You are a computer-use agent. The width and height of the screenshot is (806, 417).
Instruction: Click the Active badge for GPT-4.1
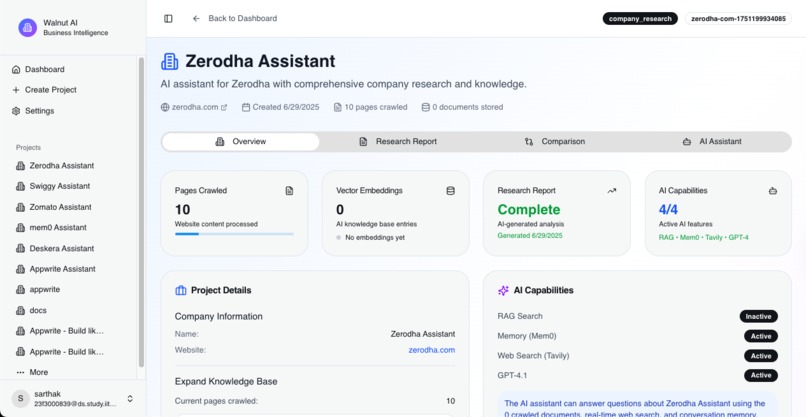pos(761,375)
